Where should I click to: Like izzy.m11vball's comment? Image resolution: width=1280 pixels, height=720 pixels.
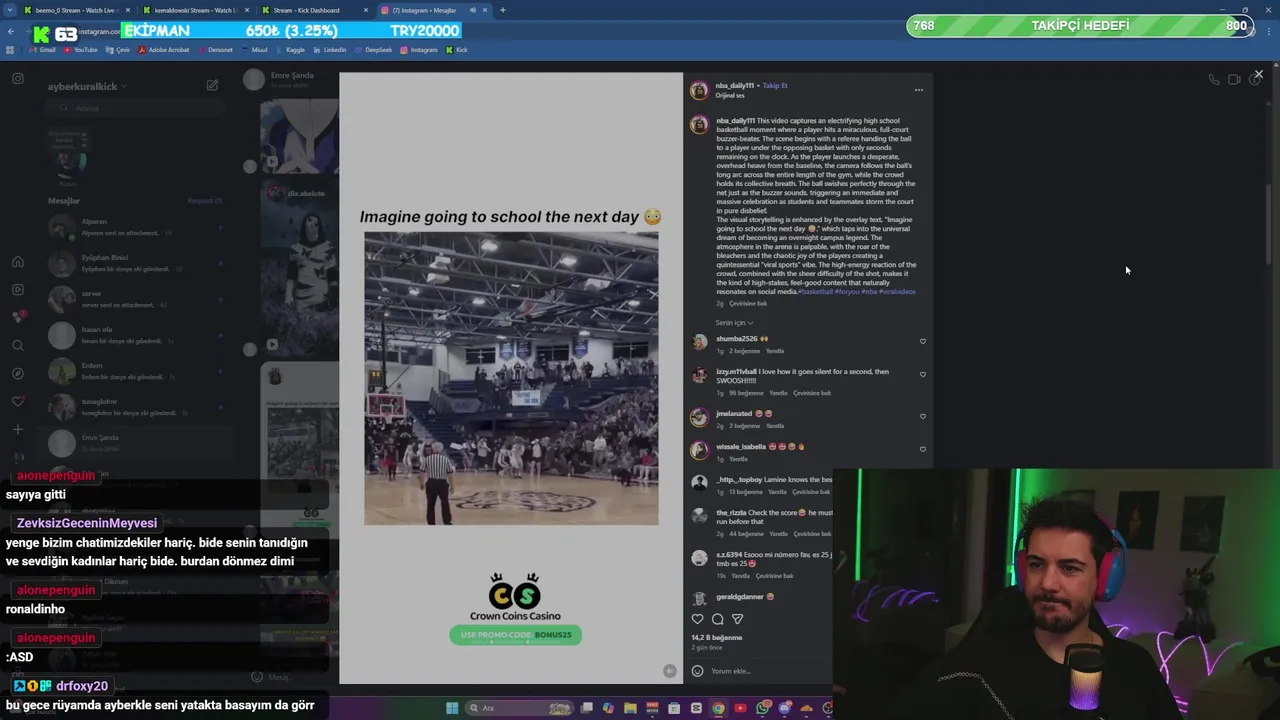pyautogui.click(x=923, y=374)
